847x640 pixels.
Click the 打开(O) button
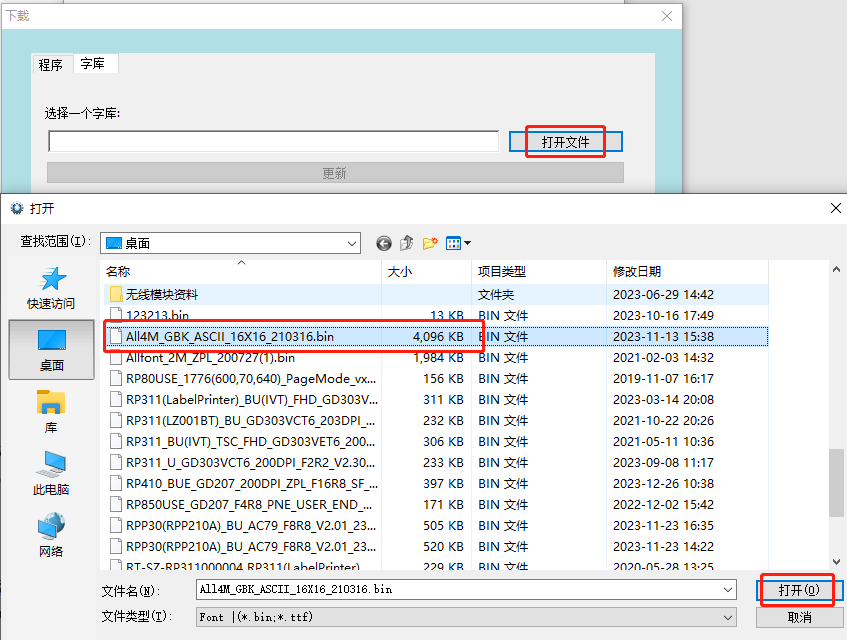(x=799, y=590)
